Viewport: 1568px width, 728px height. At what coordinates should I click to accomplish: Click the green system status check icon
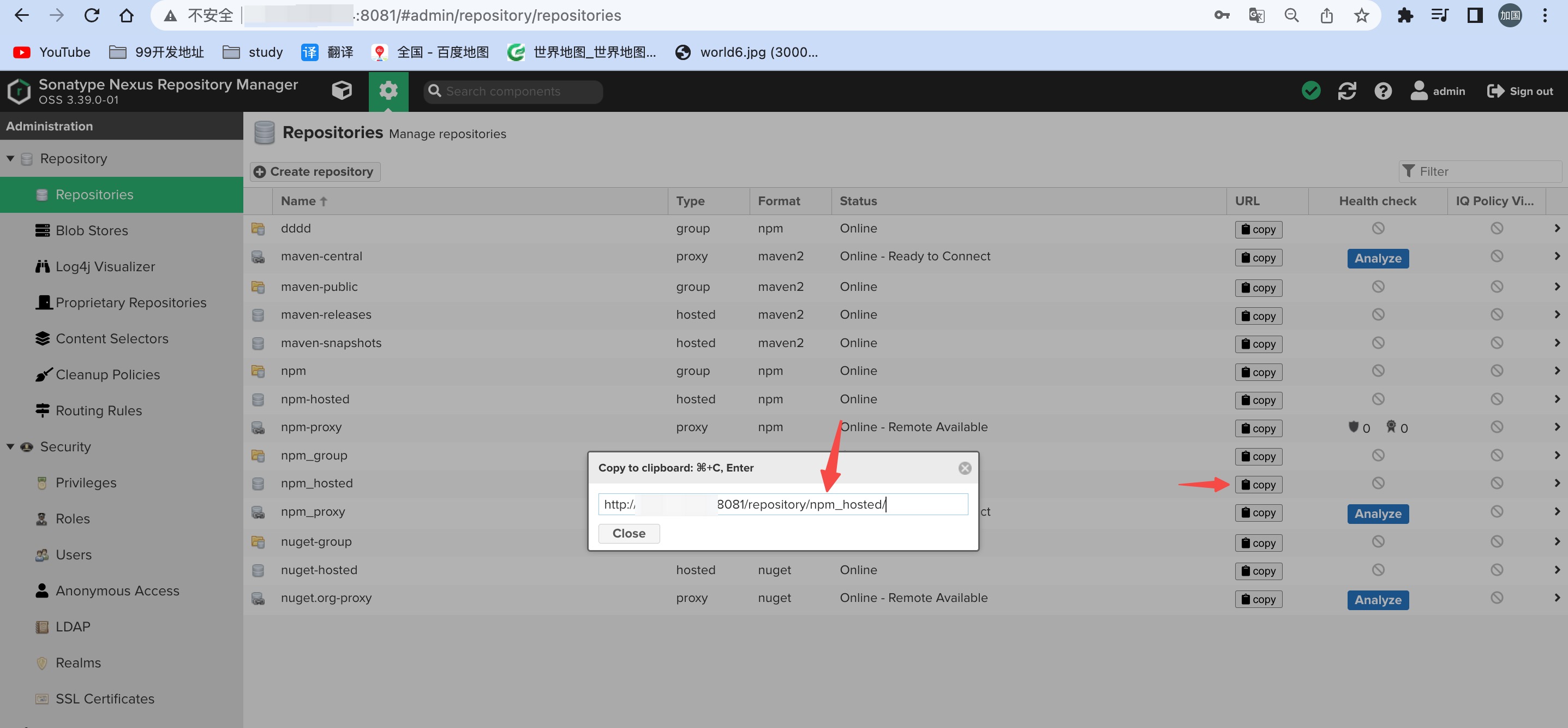click(1310, 91)
